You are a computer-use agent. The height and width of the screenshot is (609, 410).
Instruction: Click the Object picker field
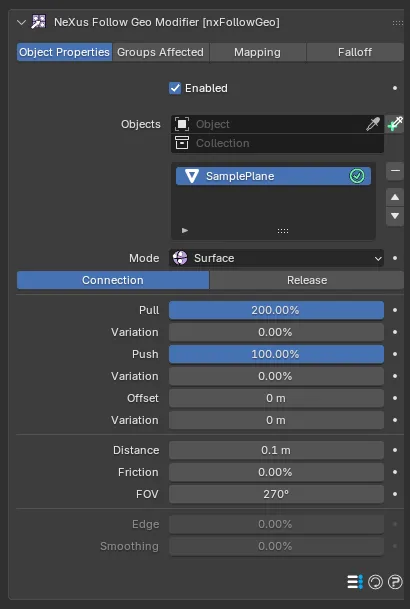tap(277, 124)
